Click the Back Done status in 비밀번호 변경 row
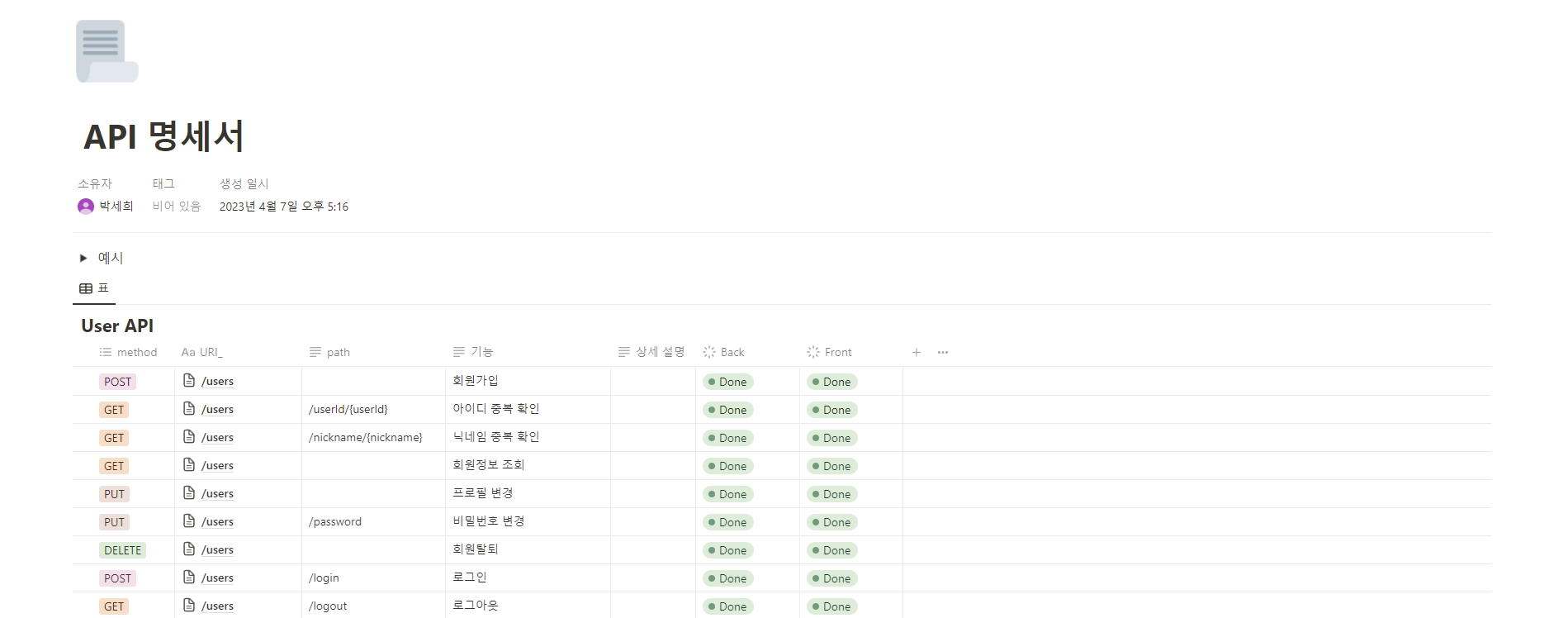1568x618 pixels. [x=727, y=522]
